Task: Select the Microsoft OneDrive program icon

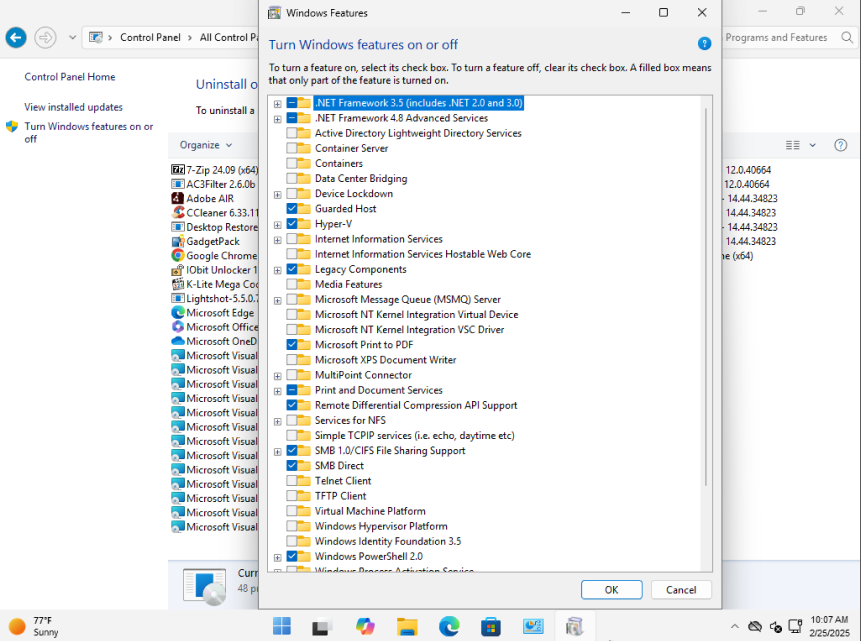Action: [177, 341]
